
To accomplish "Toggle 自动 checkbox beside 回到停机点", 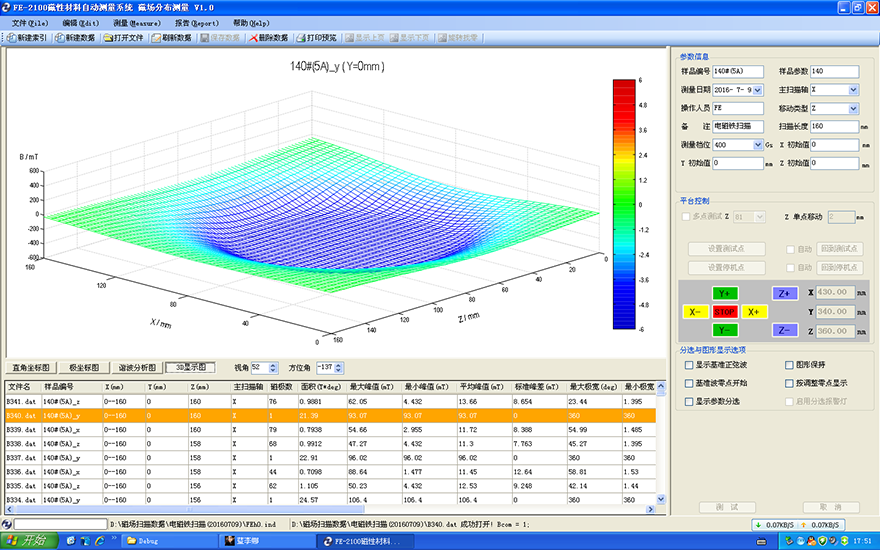I will click(x=790, y=268).
